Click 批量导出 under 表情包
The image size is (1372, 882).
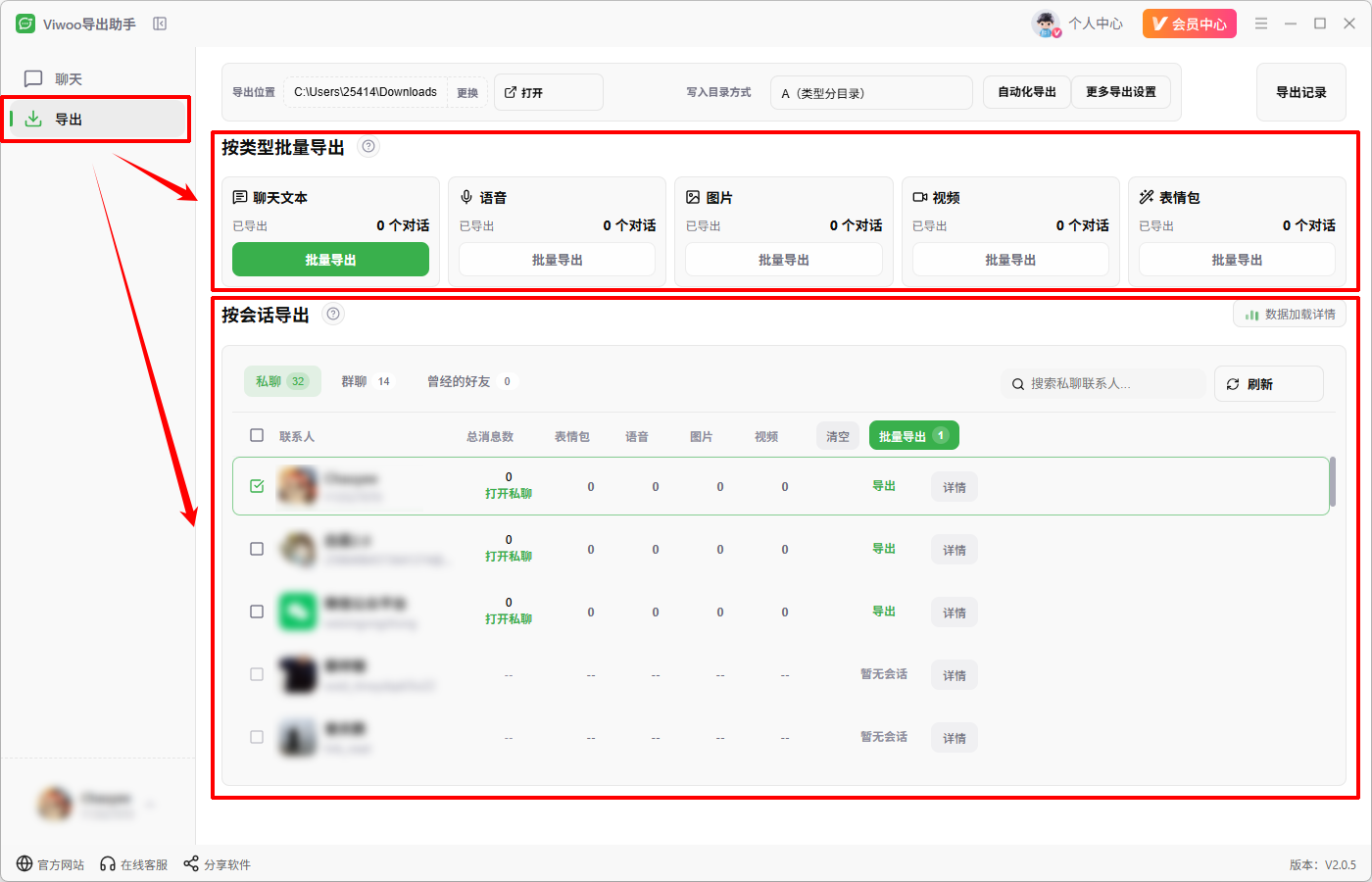[1237, 260]
